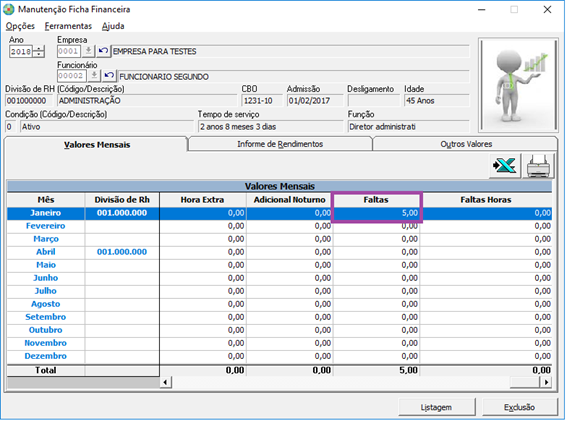Click the Exclusão button
Viewport: 567px width, 421px height.
[x=519, y=407]
